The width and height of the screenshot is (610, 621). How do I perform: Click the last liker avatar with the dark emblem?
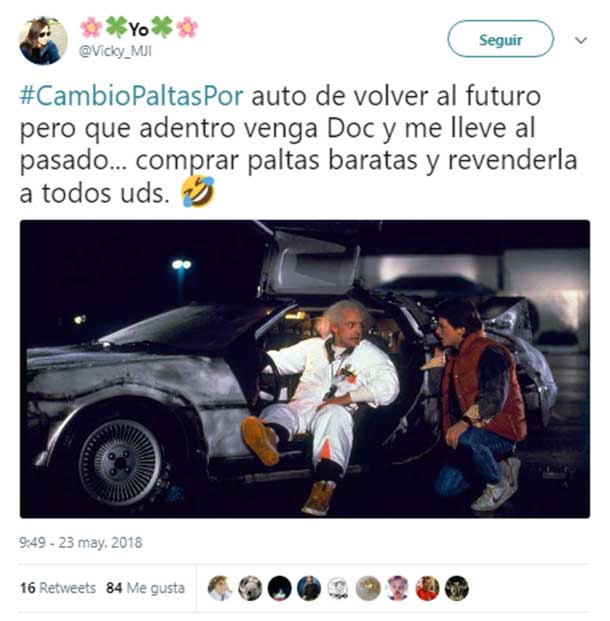(x=457, y=588)
